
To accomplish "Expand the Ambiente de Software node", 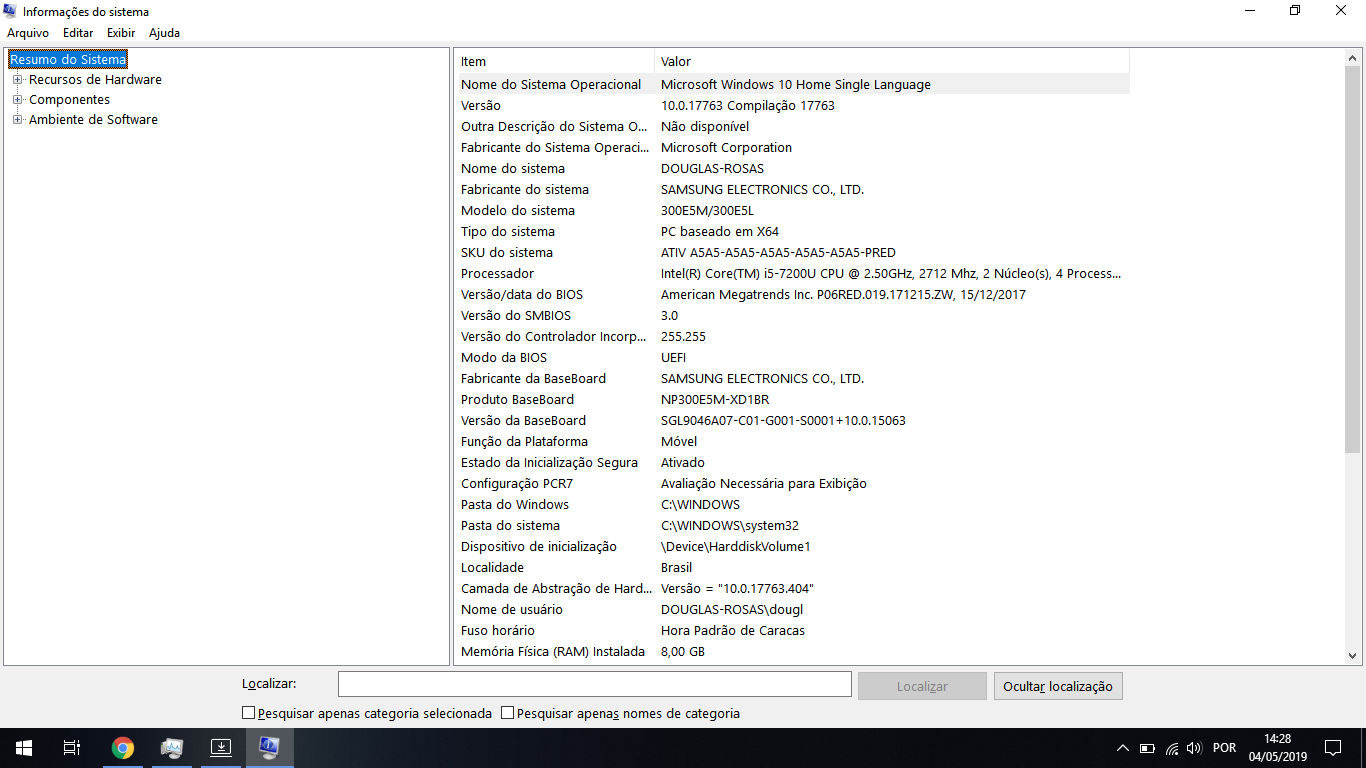I will tap(17, 119).
